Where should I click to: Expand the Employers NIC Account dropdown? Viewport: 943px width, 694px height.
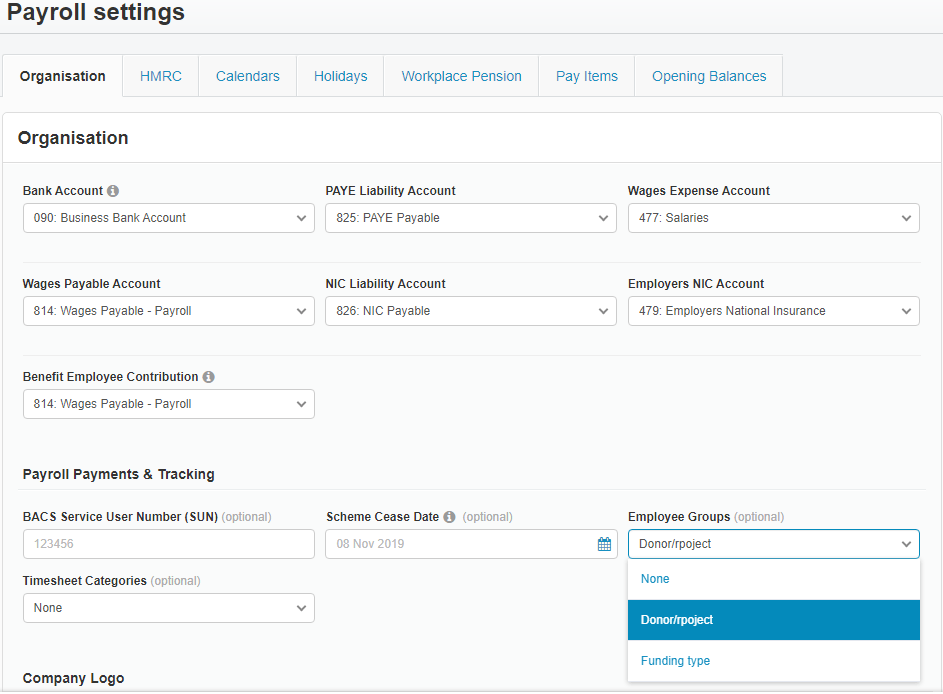coord(773,311)
